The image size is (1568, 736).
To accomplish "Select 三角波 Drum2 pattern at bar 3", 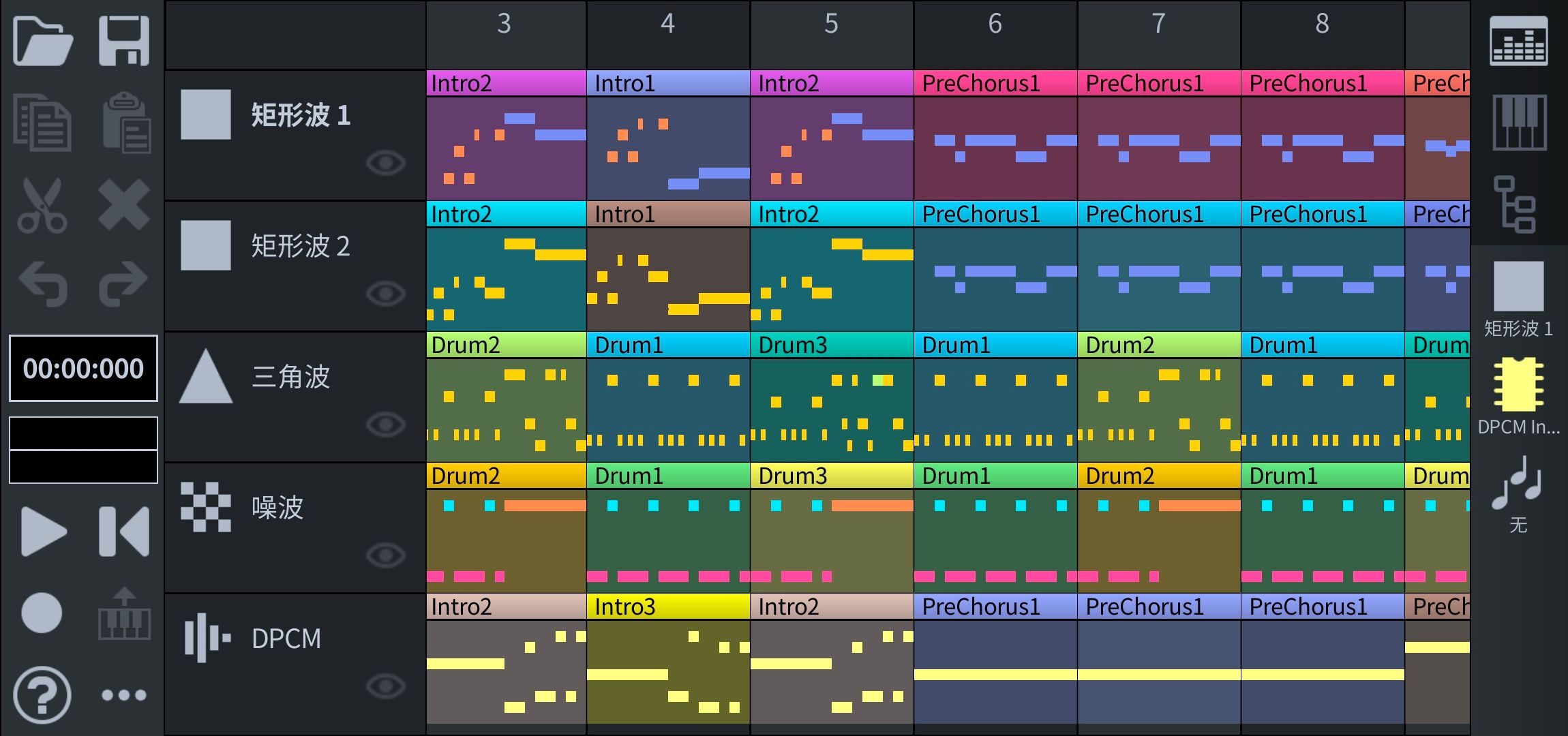I will [x=507, y=397].
